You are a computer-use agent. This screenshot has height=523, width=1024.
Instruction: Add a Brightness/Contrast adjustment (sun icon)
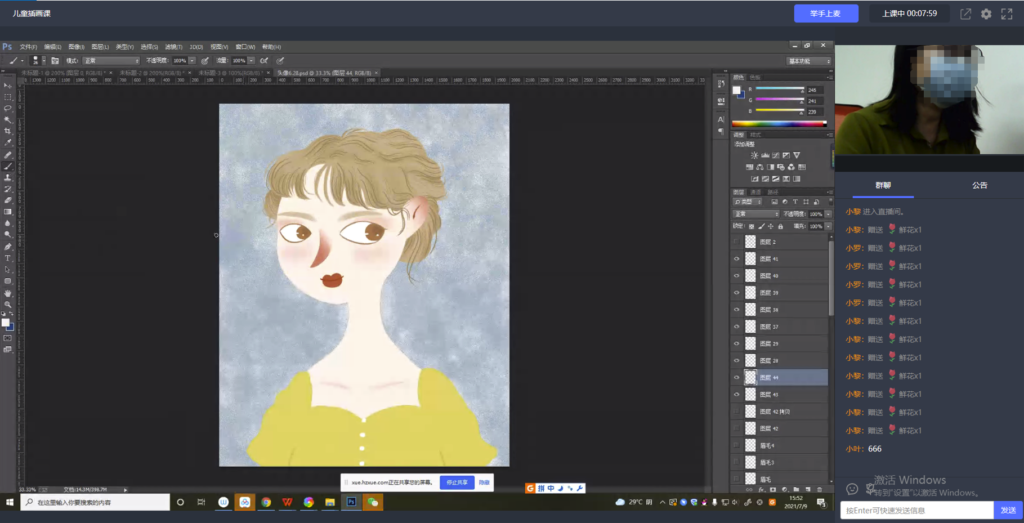point(754,155)
